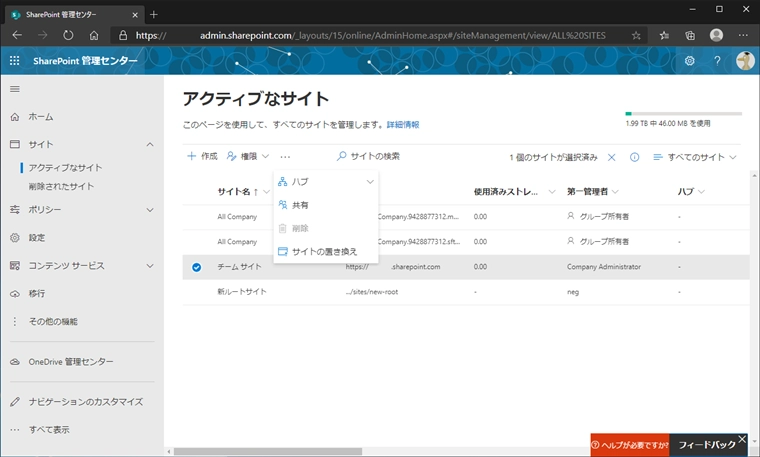Screen dimensions: 760x457
Task: Open the browser collections icon
Action: pyautogui.click(x=690, y=35)
